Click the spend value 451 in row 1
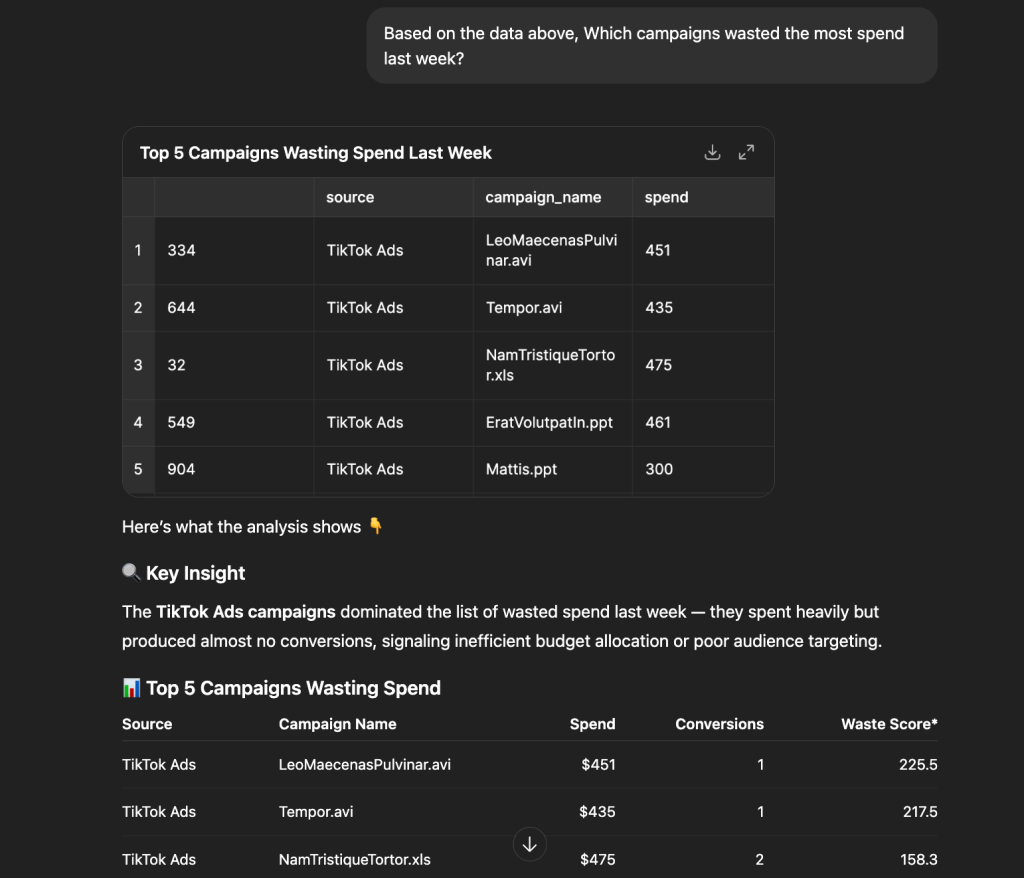This screenshot has width=1024, height=878. pyautogui.click(x=657, y=250)
